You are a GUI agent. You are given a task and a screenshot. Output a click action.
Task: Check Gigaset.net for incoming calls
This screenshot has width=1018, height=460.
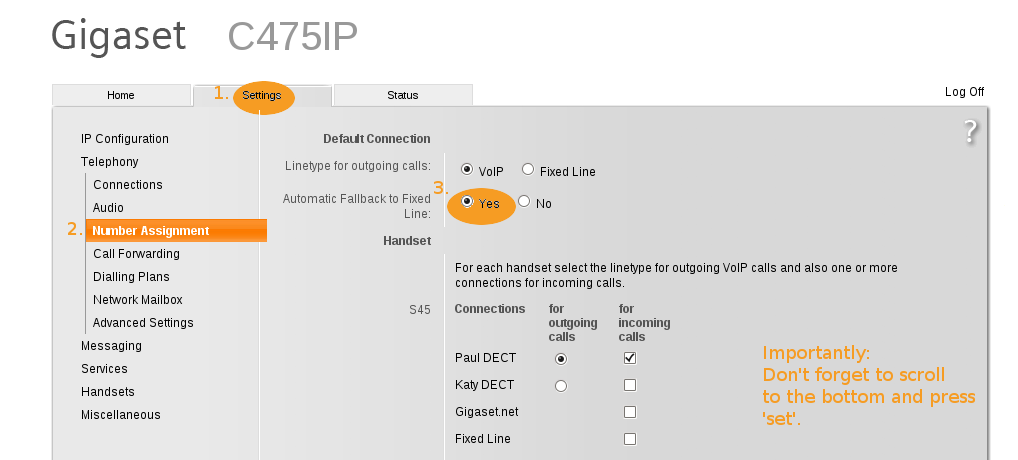coord(630,412)
